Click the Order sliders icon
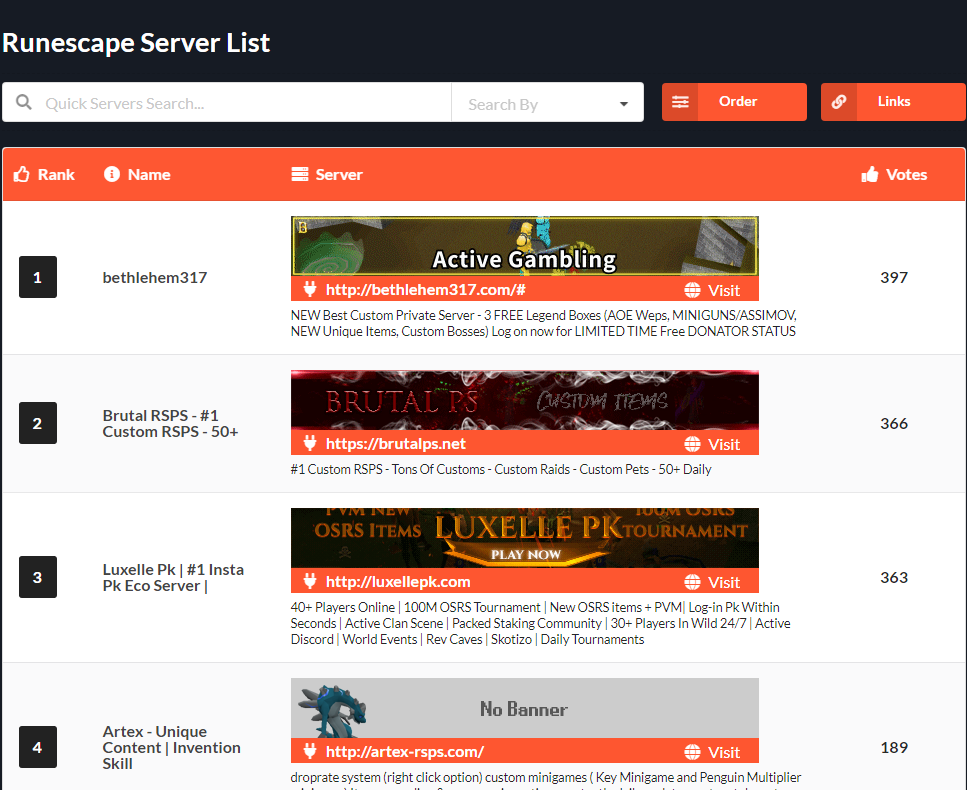This screenshot has width=967, height=790. point(680,102)
